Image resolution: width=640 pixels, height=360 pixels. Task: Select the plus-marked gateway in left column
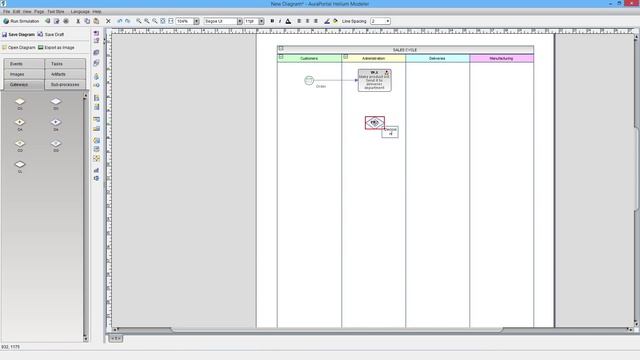click(x=20, y=122)
